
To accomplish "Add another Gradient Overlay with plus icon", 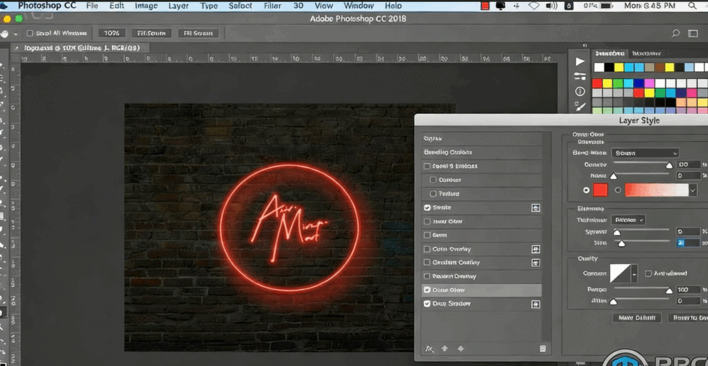I will [536, 263].
